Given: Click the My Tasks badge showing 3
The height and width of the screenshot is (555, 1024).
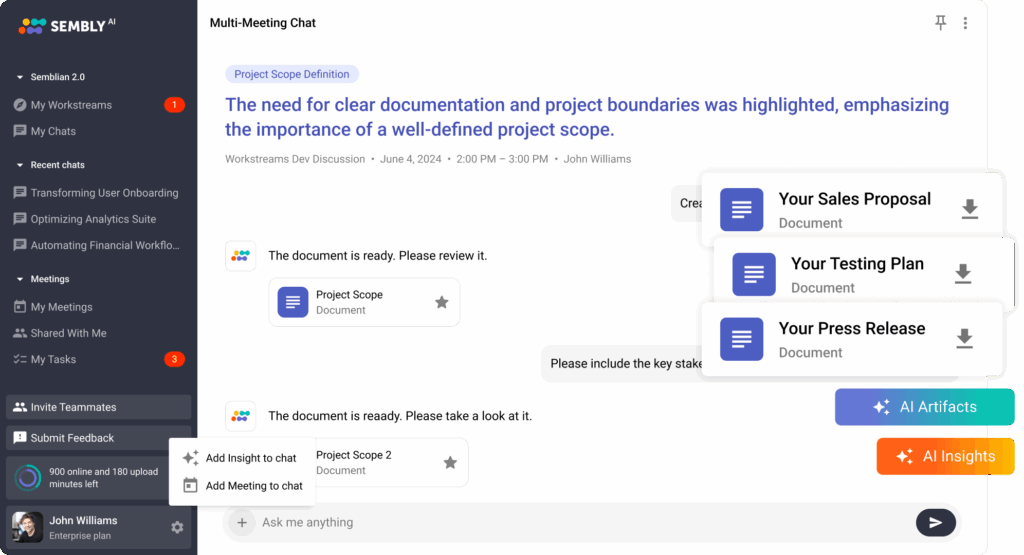Looking at the screenshot, I should pyautogui.click(x=174, y=359).
